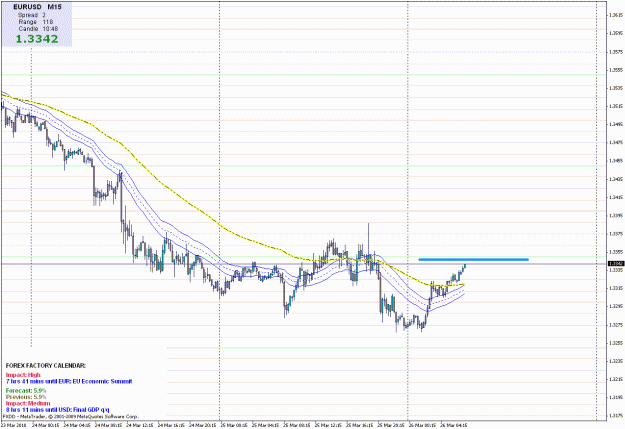The image size is (625, 429).
Task: Click the 1.3375 price axis label
Action: 616,234
